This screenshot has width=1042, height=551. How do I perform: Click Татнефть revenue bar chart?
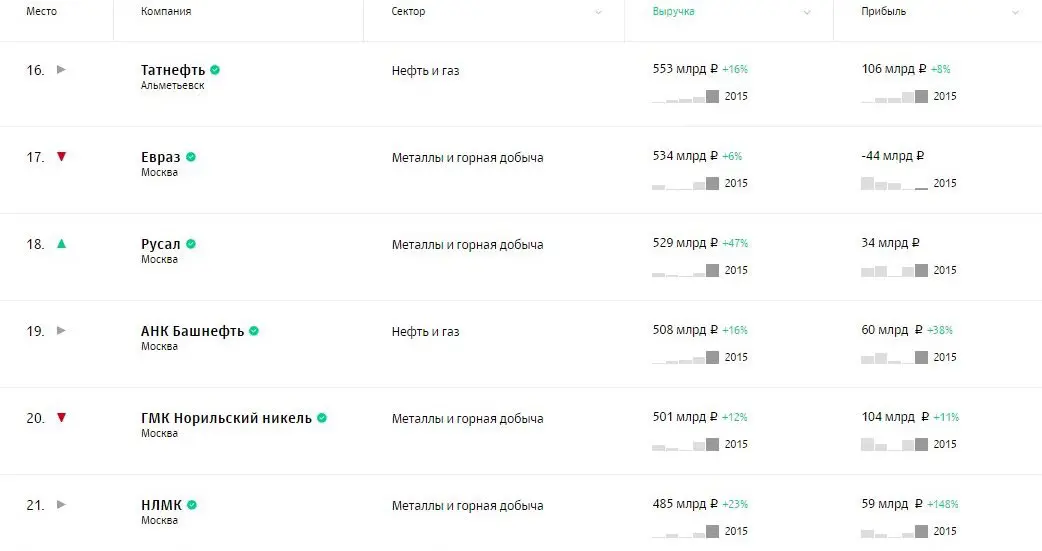(x=685, y=97)
